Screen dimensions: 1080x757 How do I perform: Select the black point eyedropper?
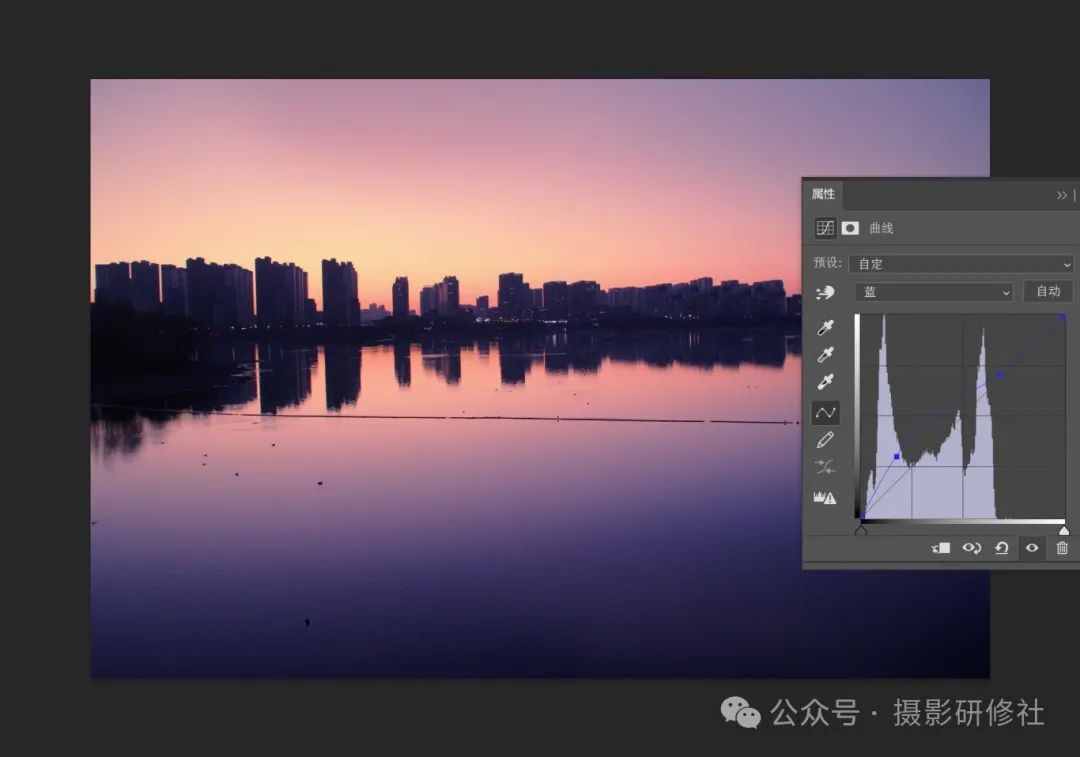[x=825, y=327]
